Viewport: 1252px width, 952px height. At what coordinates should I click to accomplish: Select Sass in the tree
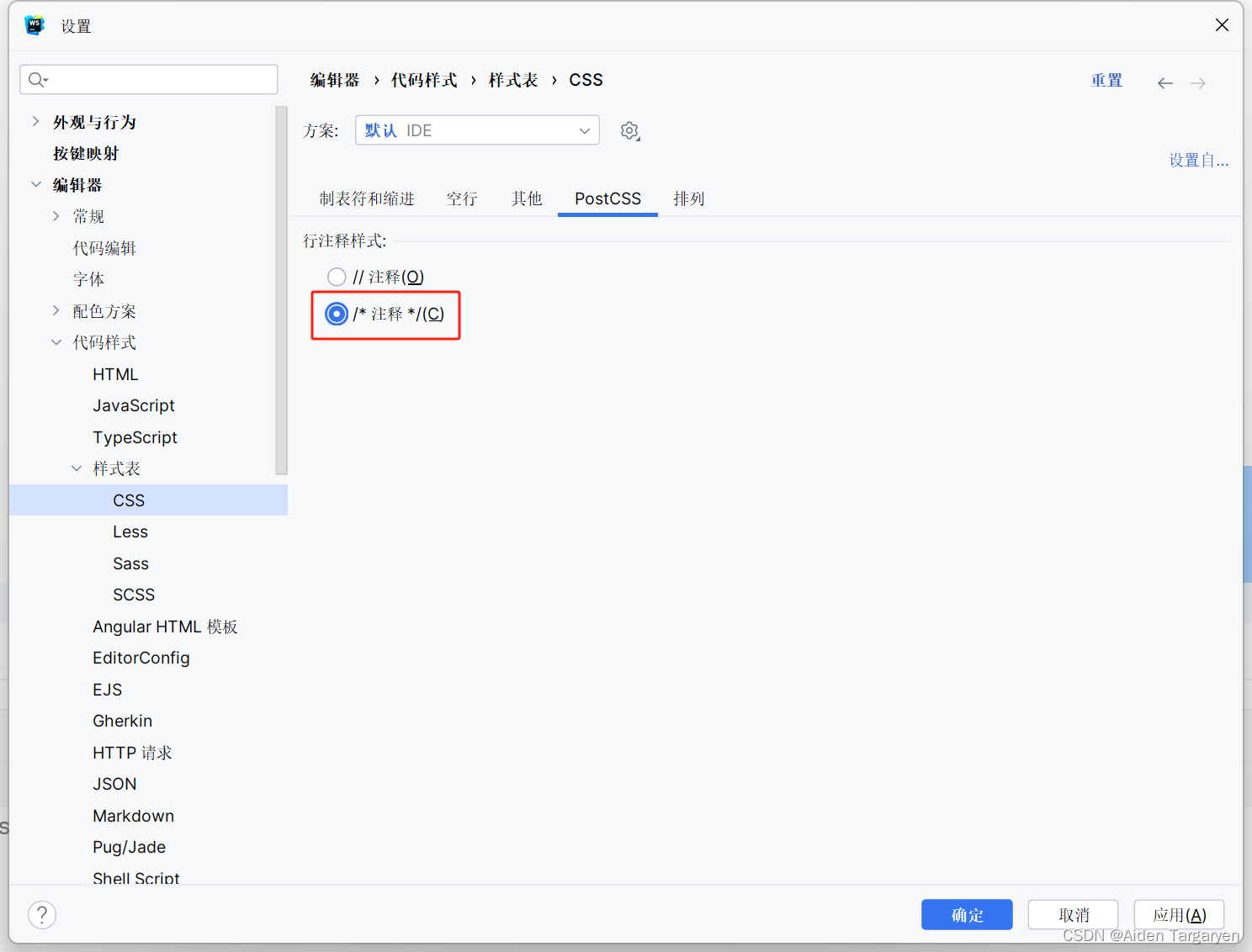130,563
